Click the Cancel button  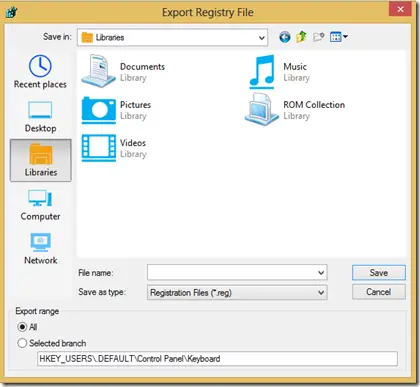(379, 292)
